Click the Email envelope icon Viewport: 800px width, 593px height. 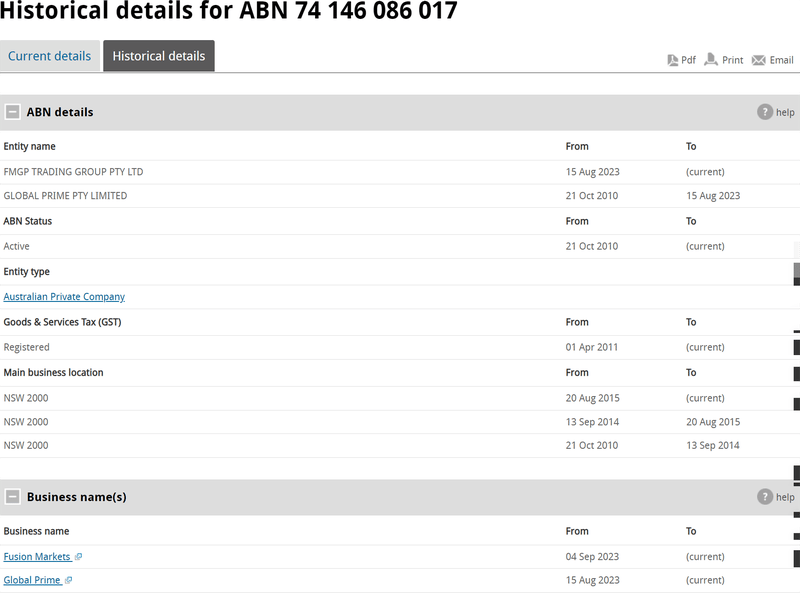click(x=759, y=60)
